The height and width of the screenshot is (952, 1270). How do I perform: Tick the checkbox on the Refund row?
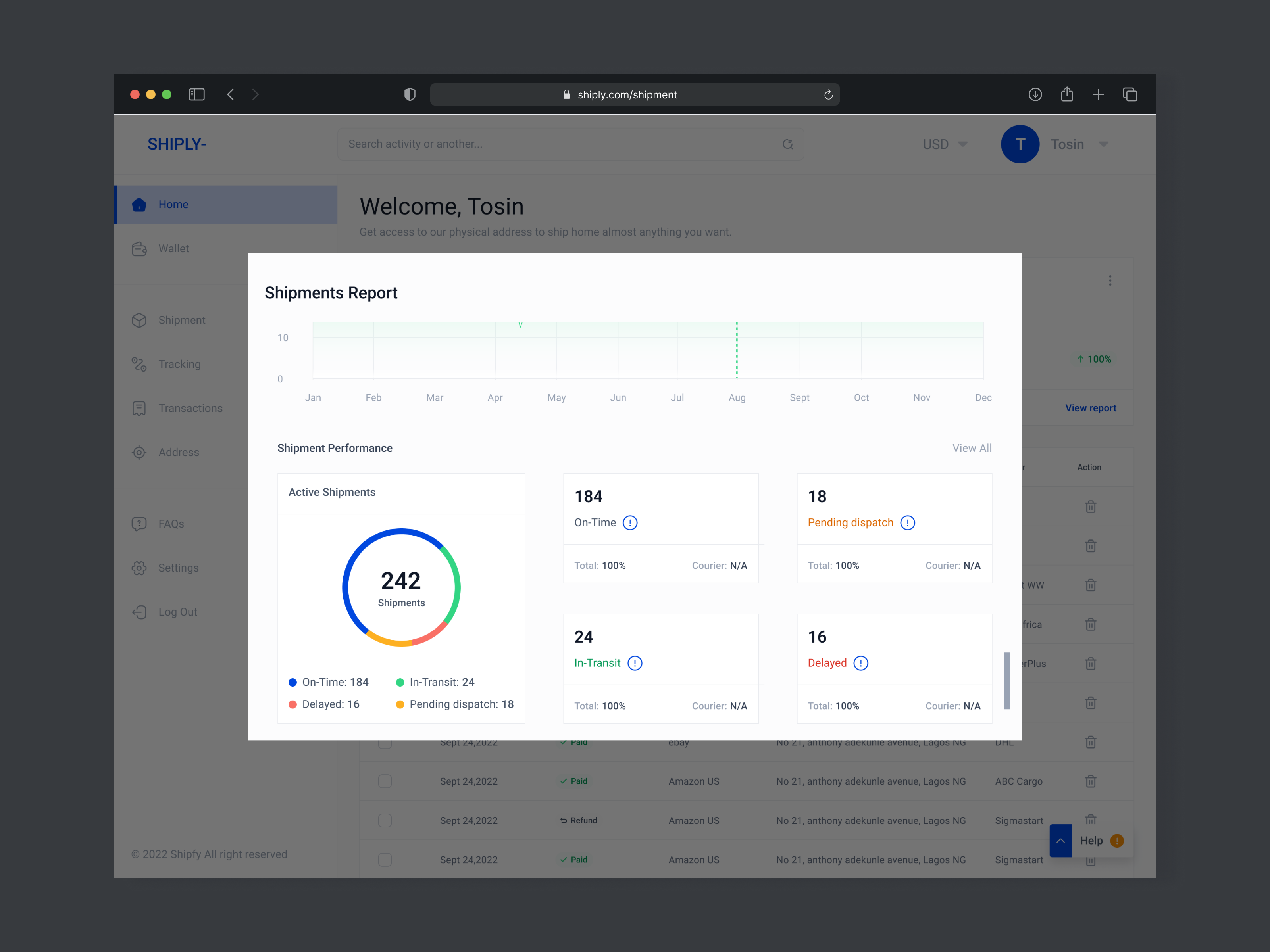coord(385,821)
